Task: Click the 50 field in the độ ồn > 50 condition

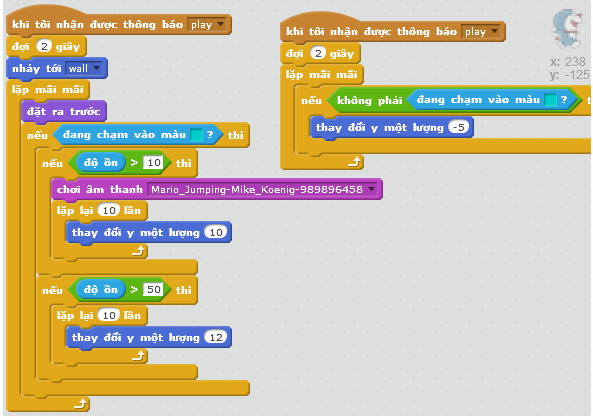Action: (154, 290)
